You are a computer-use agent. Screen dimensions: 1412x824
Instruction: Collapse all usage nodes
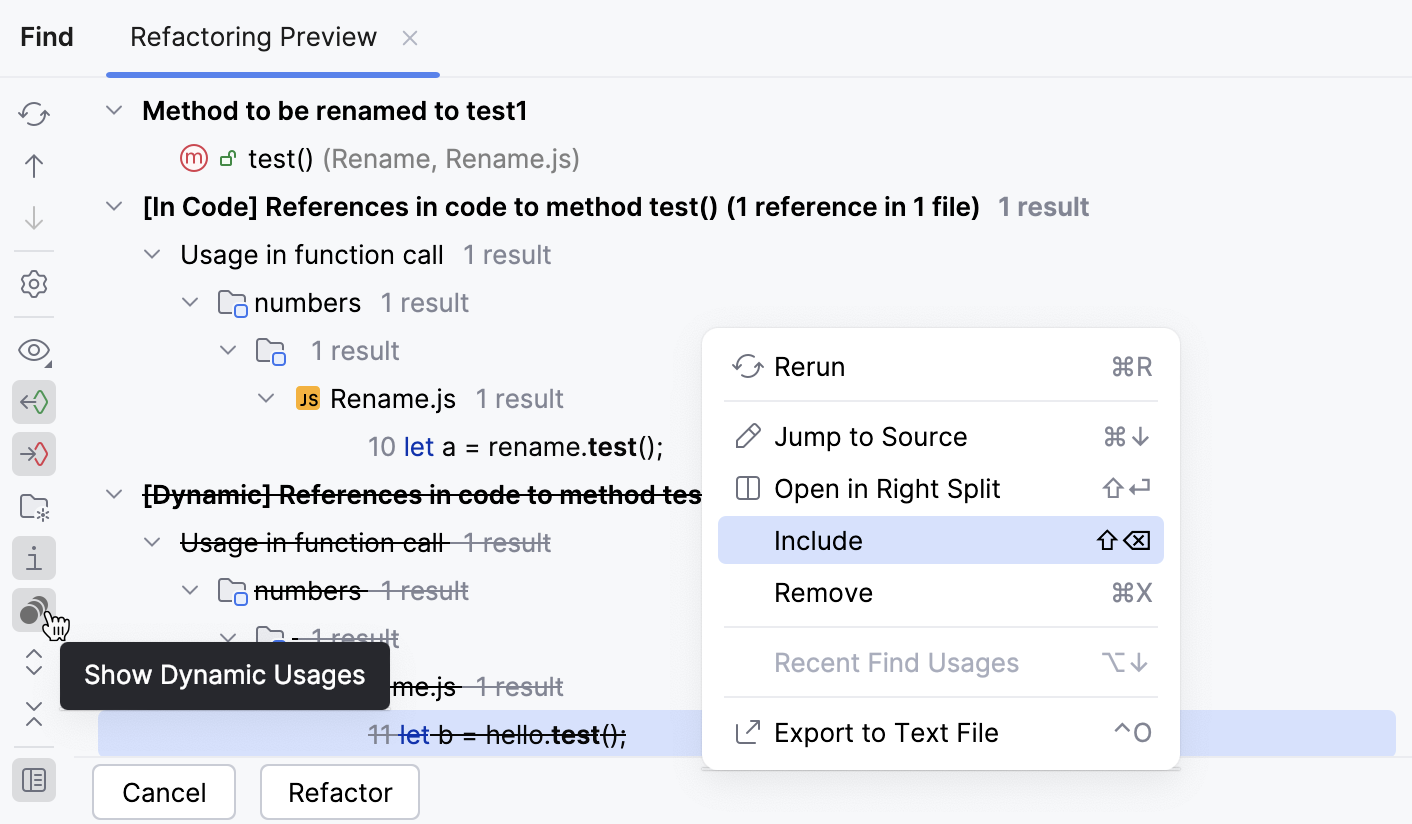coord(33,712)
